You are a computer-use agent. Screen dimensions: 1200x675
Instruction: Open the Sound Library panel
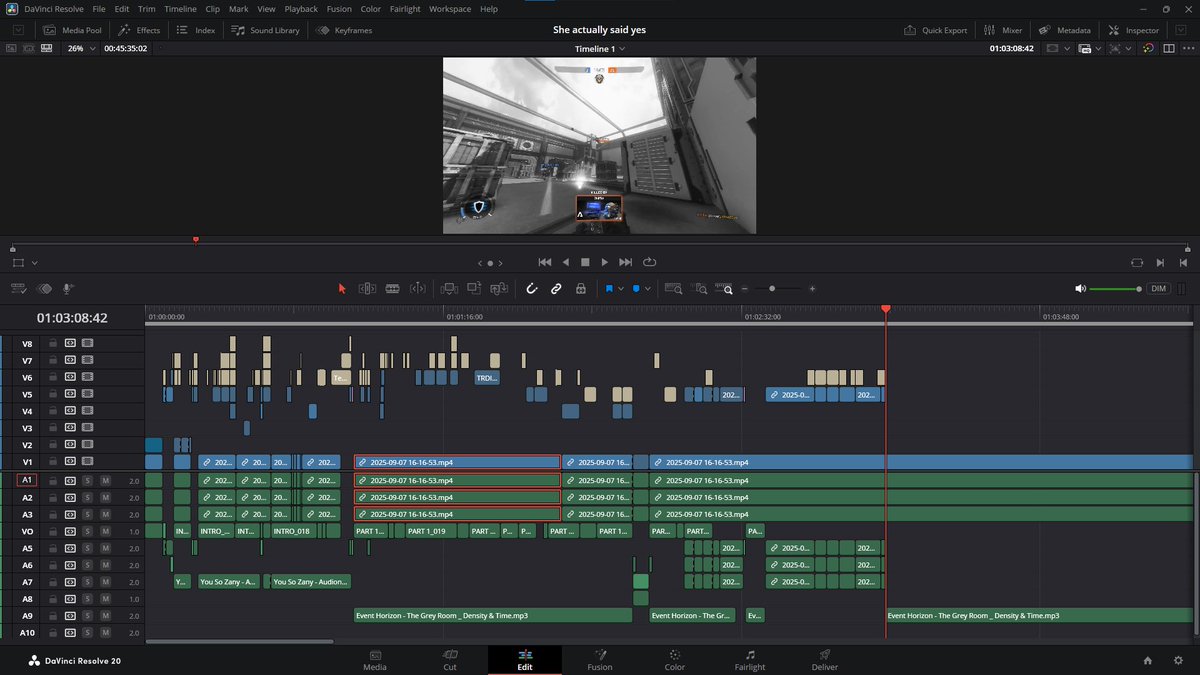coord(265,30)
